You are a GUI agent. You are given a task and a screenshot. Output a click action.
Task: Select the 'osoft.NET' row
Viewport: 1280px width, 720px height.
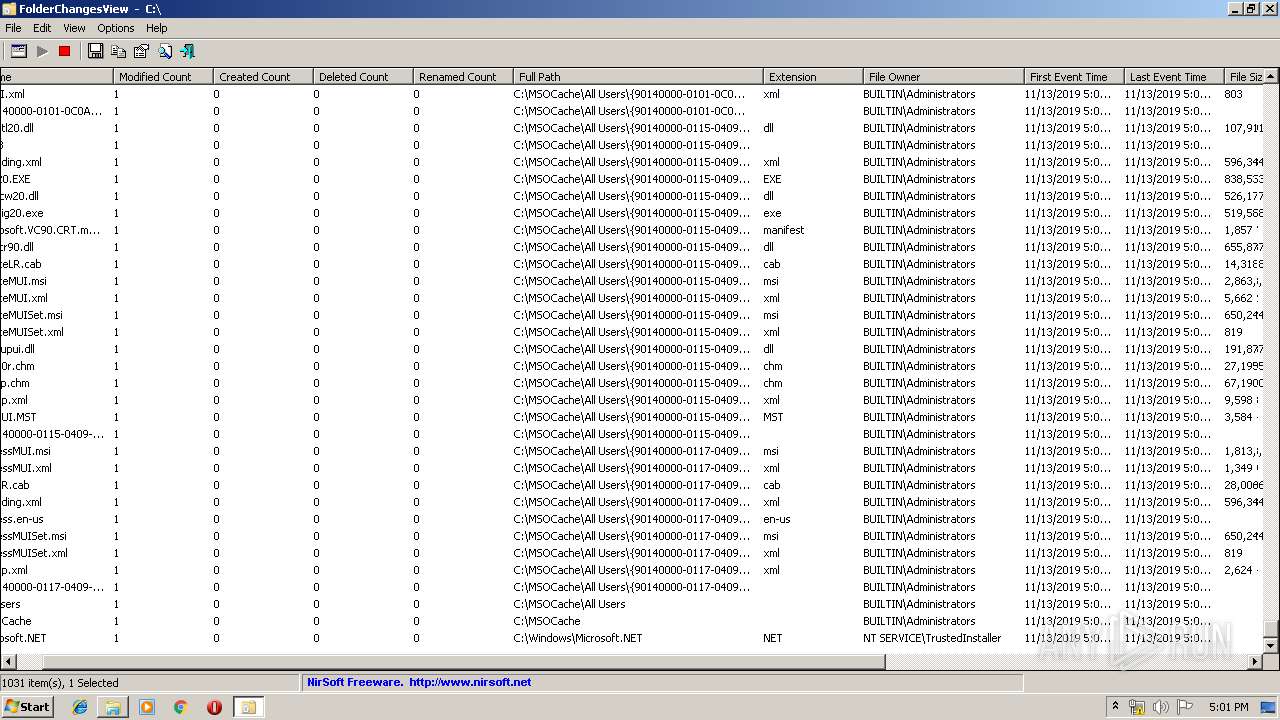632,638
